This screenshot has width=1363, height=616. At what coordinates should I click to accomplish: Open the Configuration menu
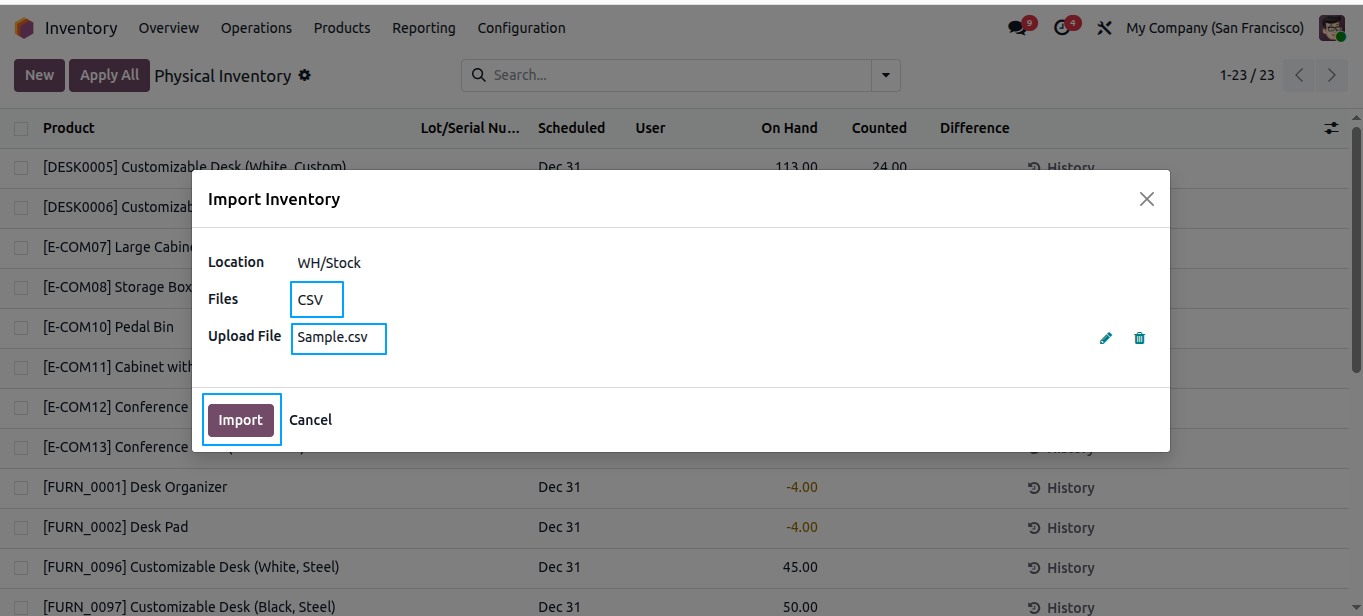pos(522,28)
